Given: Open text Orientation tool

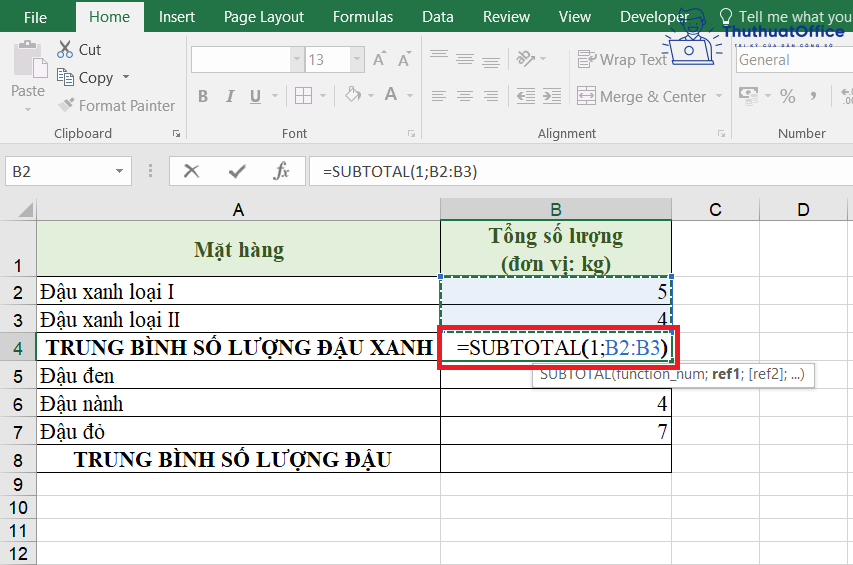Looking at the screenshot, I should (526, 58).
